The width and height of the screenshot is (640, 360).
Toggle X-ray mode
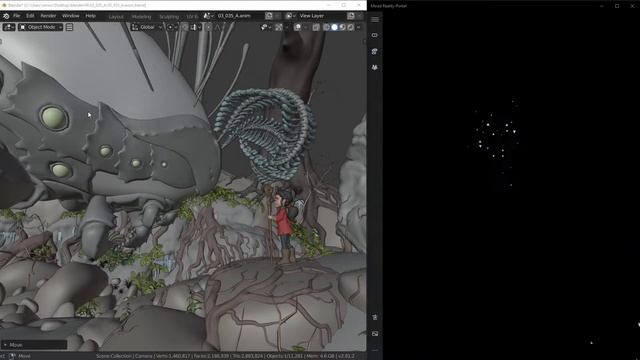316,27
